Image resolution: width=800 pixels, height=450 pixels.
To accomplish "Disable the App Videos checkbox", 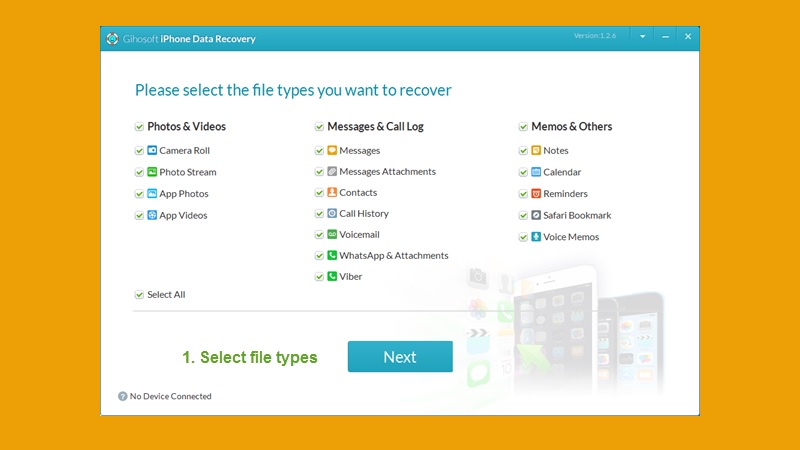I will (x=139, y=215).
